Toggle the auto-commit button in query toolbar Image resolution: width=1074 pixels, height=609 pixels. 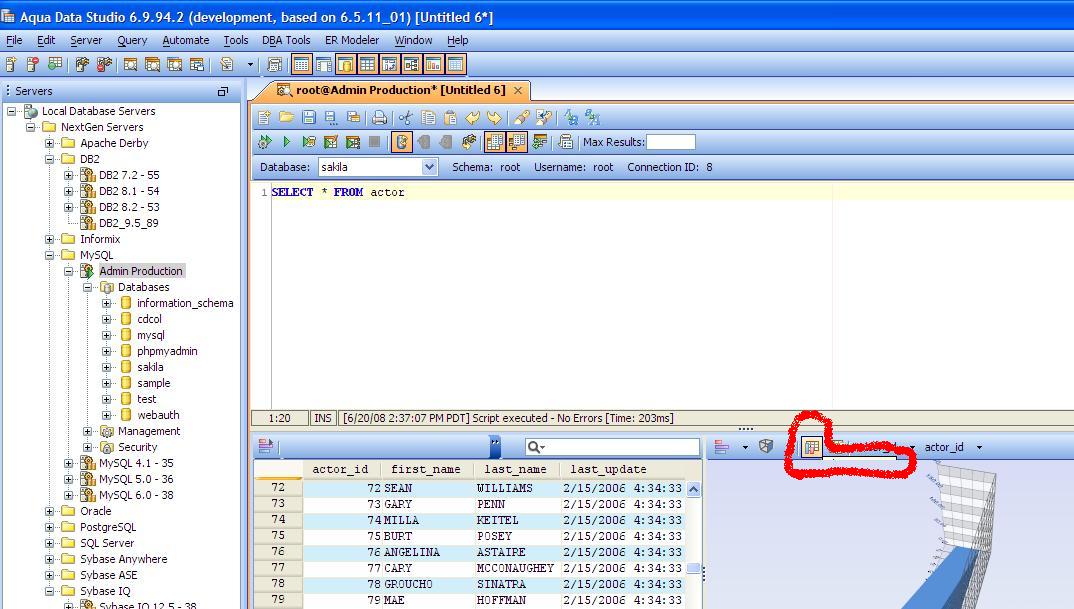pos(401,142)
